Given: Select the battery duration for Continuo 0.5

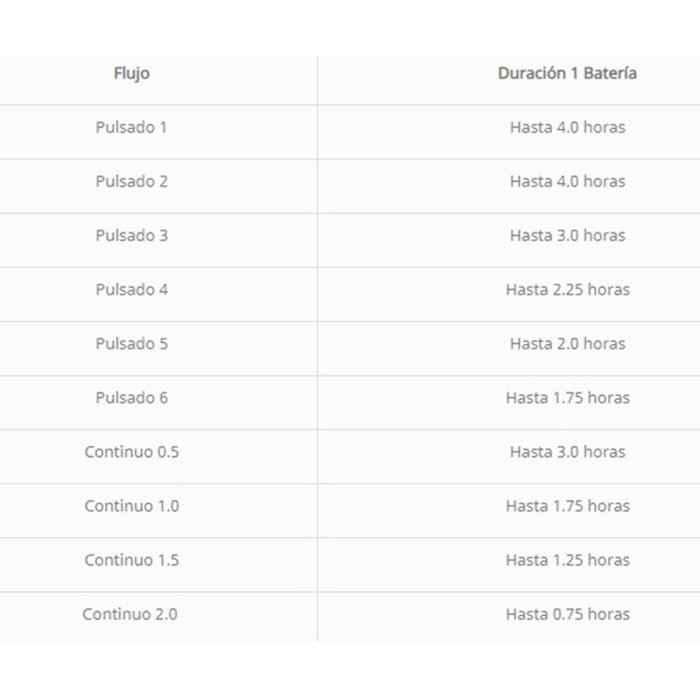Looking at the screenshot, I should (x=567, y=452).
